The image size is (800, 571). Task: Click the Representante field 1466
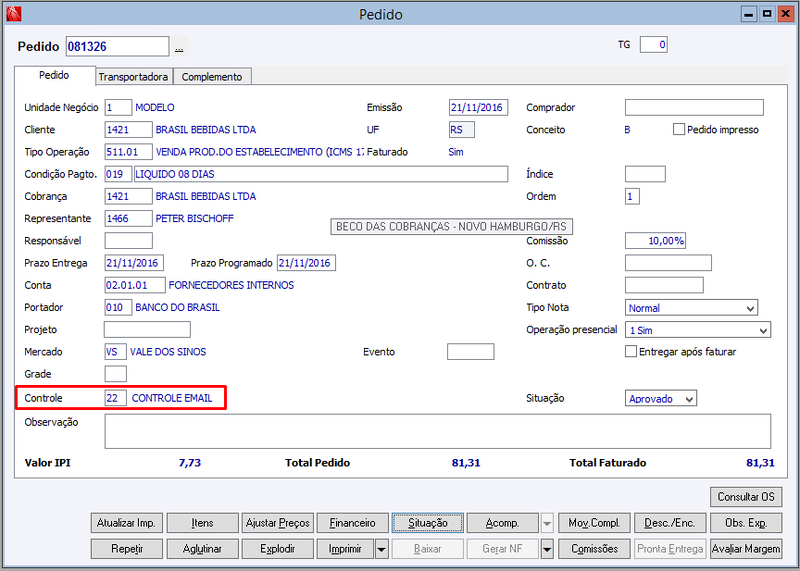tap(128, 218)
